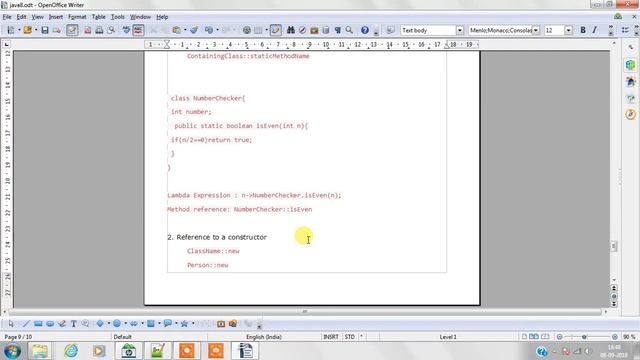Toggle Bold formatting
Viewport: 640px width, 360px height.
pyautogui.click(x=583, y=30)
